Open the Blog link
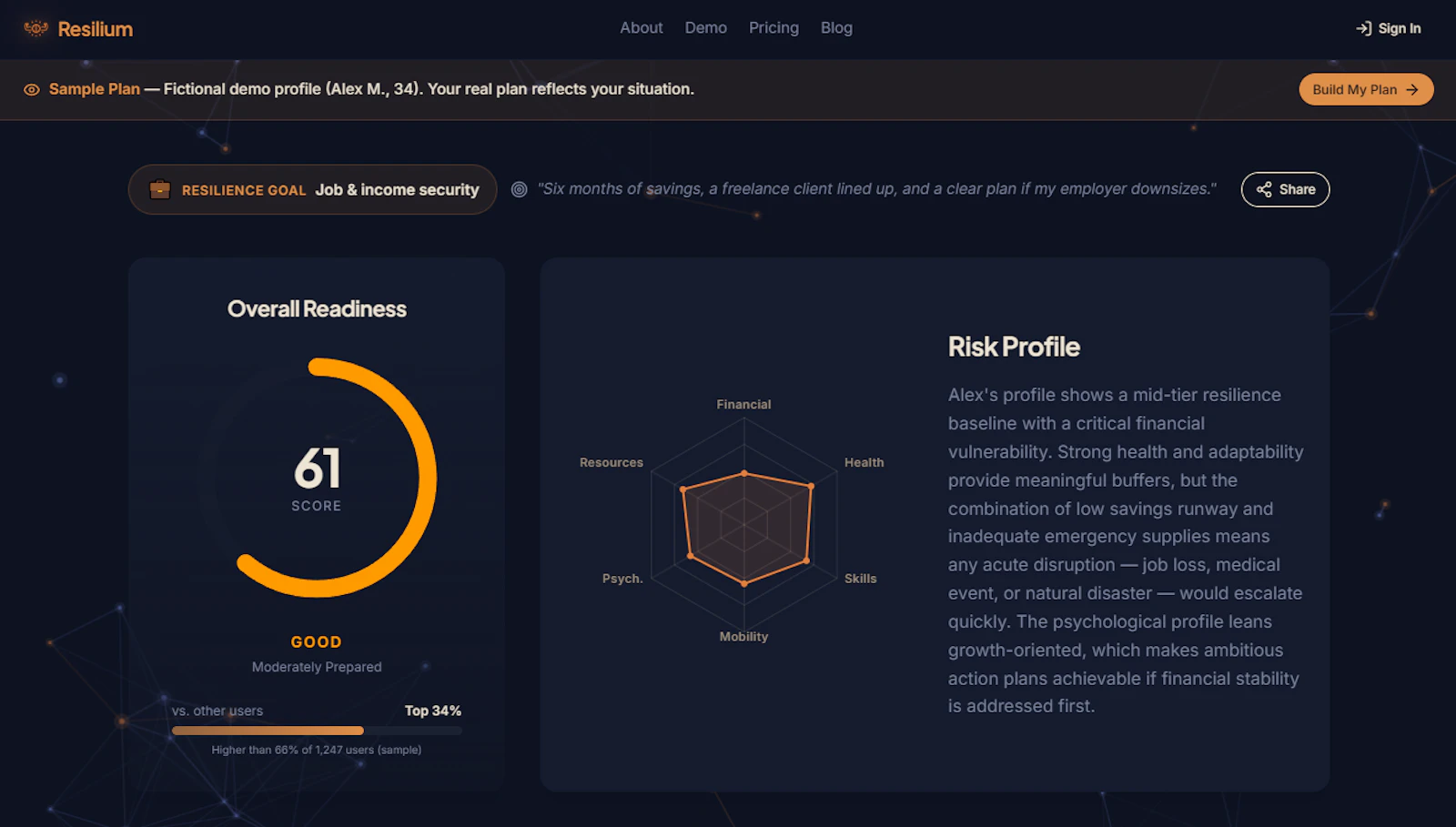The width and height of the screenshot is (1456, 827). coord(836,28)
